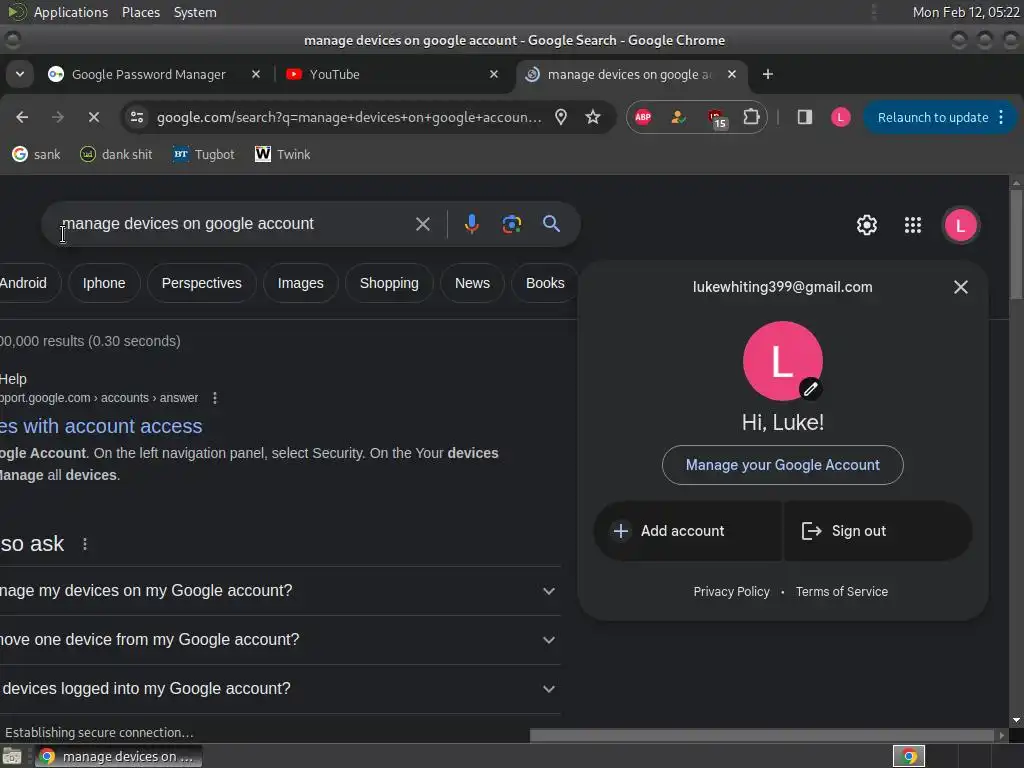
Task: Bookmark this page with the star icon
Action: tap(592, 117)
